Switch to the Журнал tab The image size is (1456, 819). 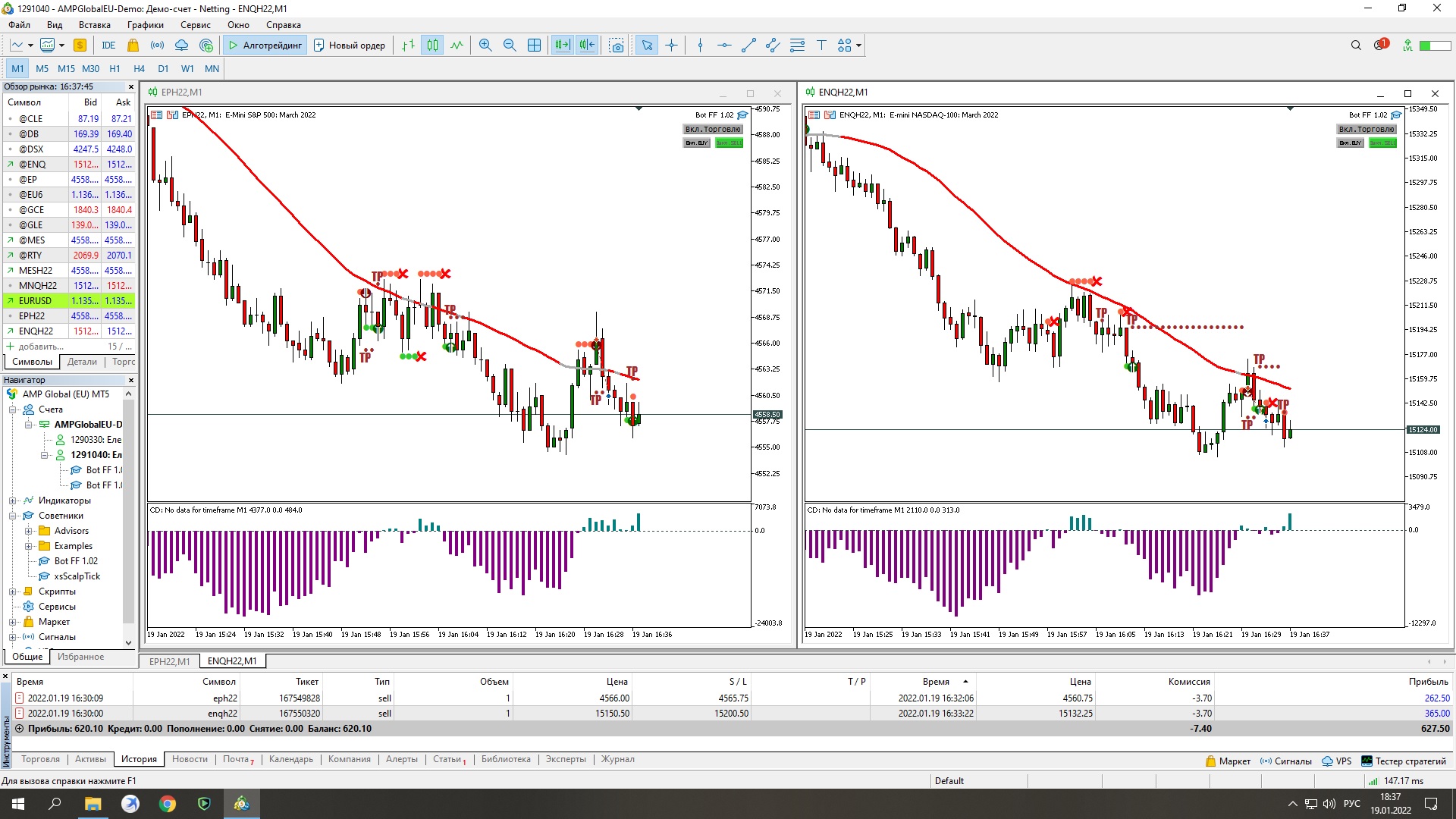point(617,759)
